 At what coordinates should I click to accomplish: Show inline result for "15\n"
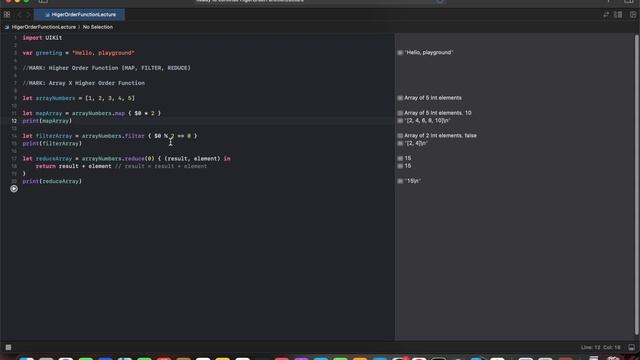coord(400,181)
